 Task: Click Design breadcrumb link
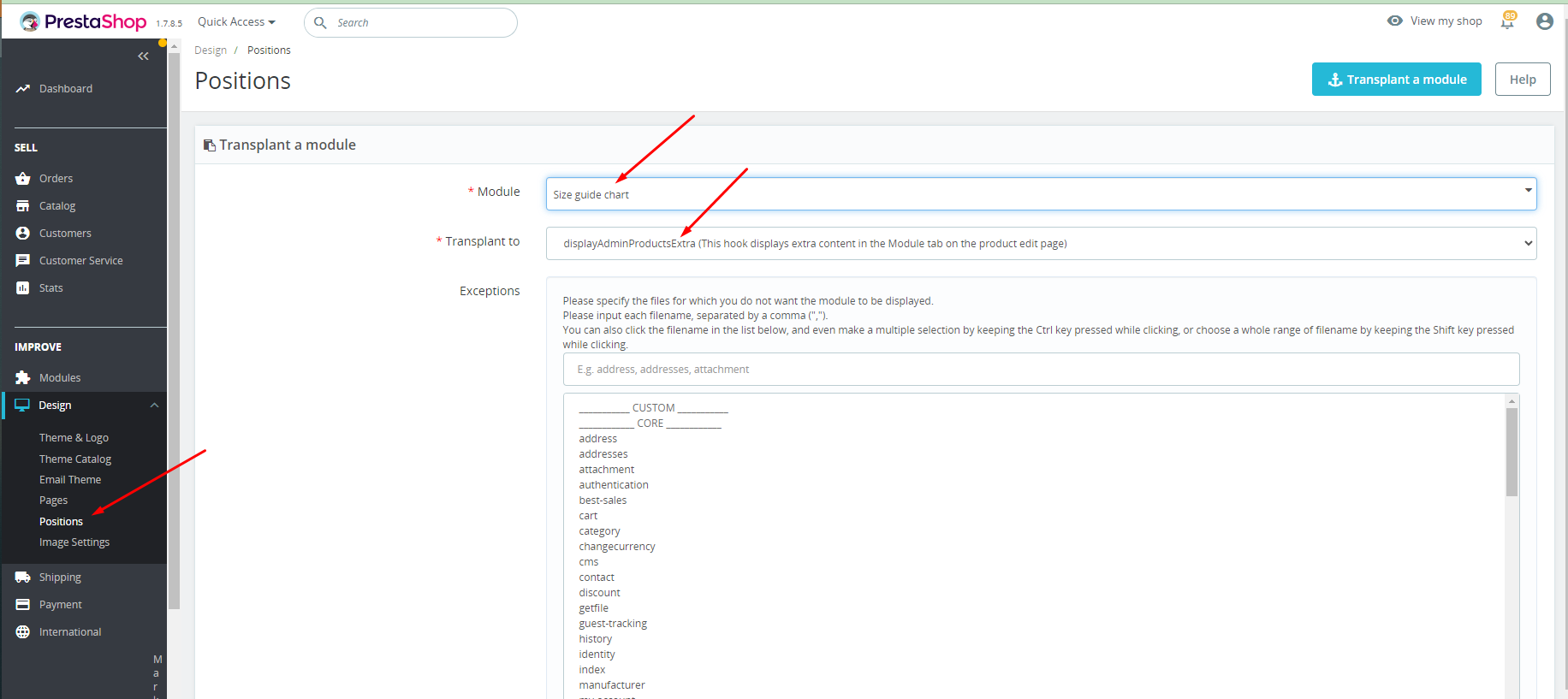211,50
